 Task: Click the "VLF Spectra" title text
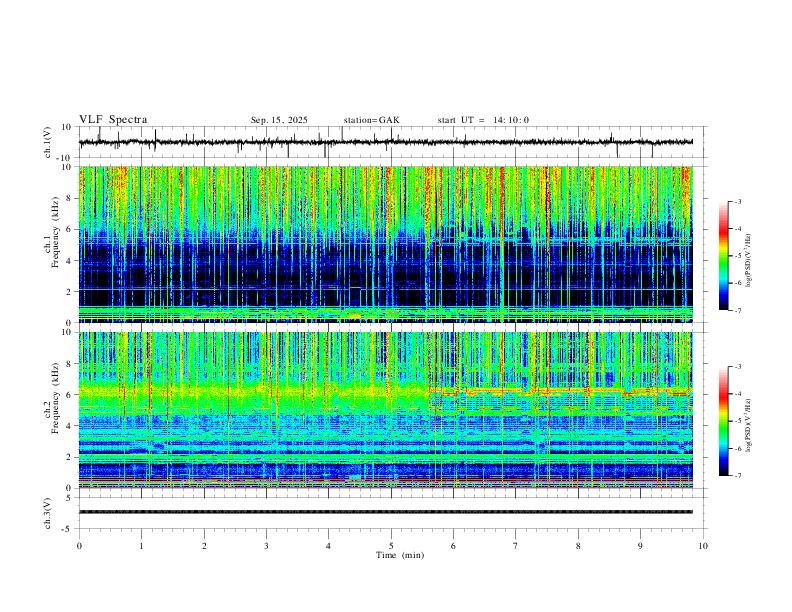(113, 120)
